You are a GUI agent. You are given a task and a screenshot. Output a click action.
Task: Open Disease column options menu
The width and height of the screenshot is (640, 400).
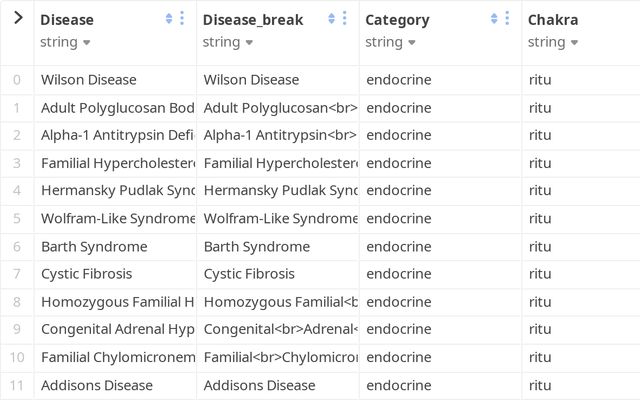[x=182, y=19]
